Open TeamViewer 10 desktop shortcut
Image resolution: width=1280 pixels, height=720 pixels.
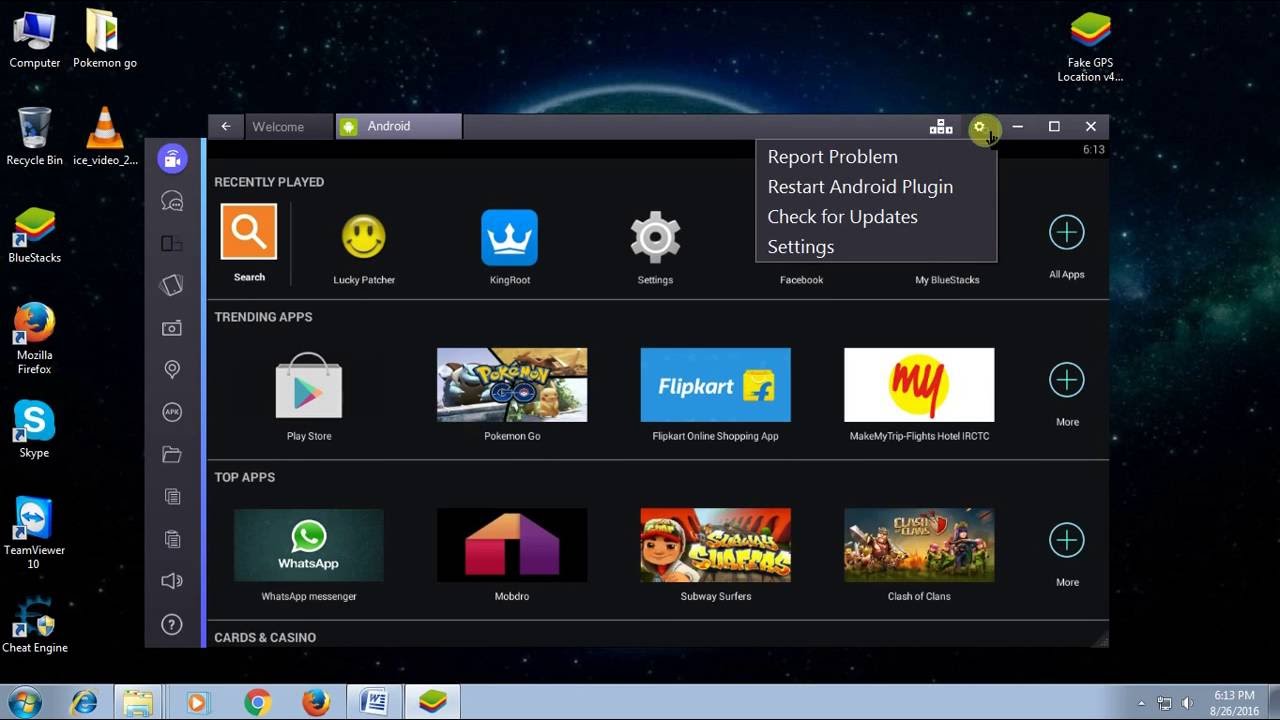[35, 533]
